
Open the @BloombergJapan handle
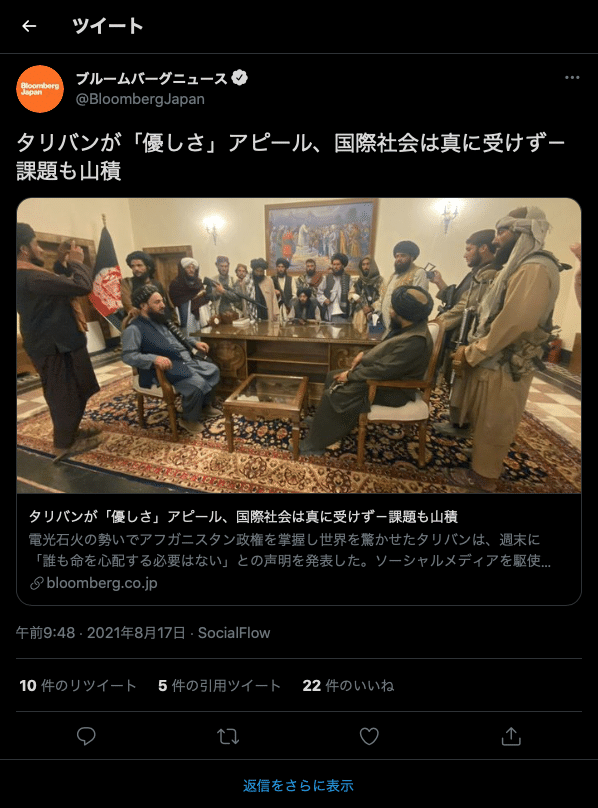pos(140,99)
